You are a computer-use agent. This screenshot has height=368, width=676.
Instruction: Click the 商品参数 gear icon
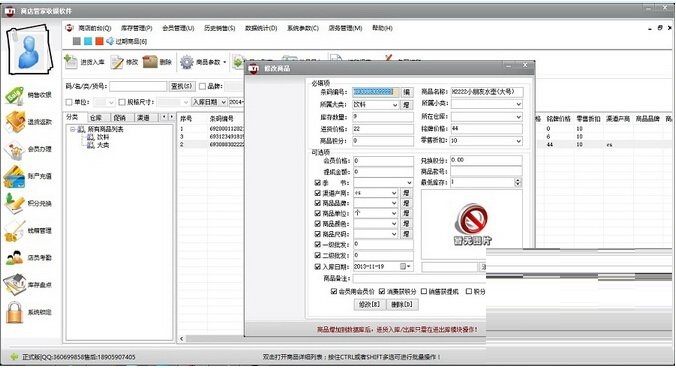pos(186,62)
